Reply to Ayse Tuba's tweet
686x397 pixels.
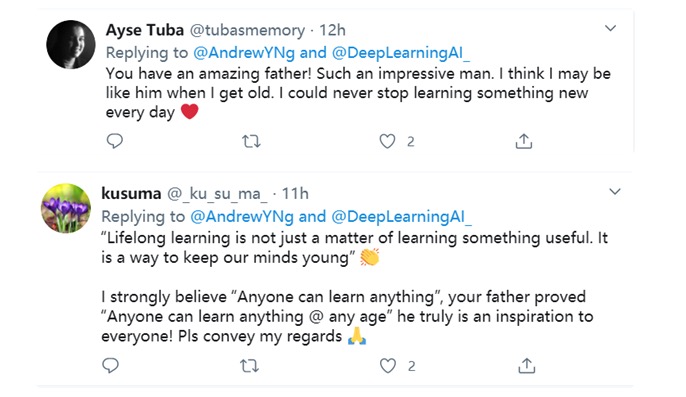pos(115,141)
